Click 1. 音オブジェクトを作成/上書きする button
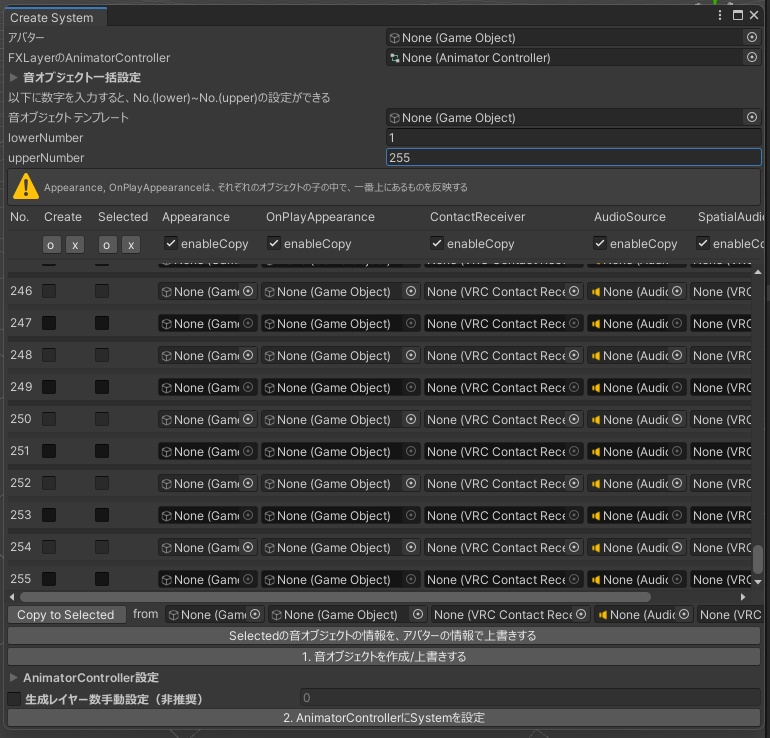This screenshot has width=770, height=738. [x=384, y=656]
